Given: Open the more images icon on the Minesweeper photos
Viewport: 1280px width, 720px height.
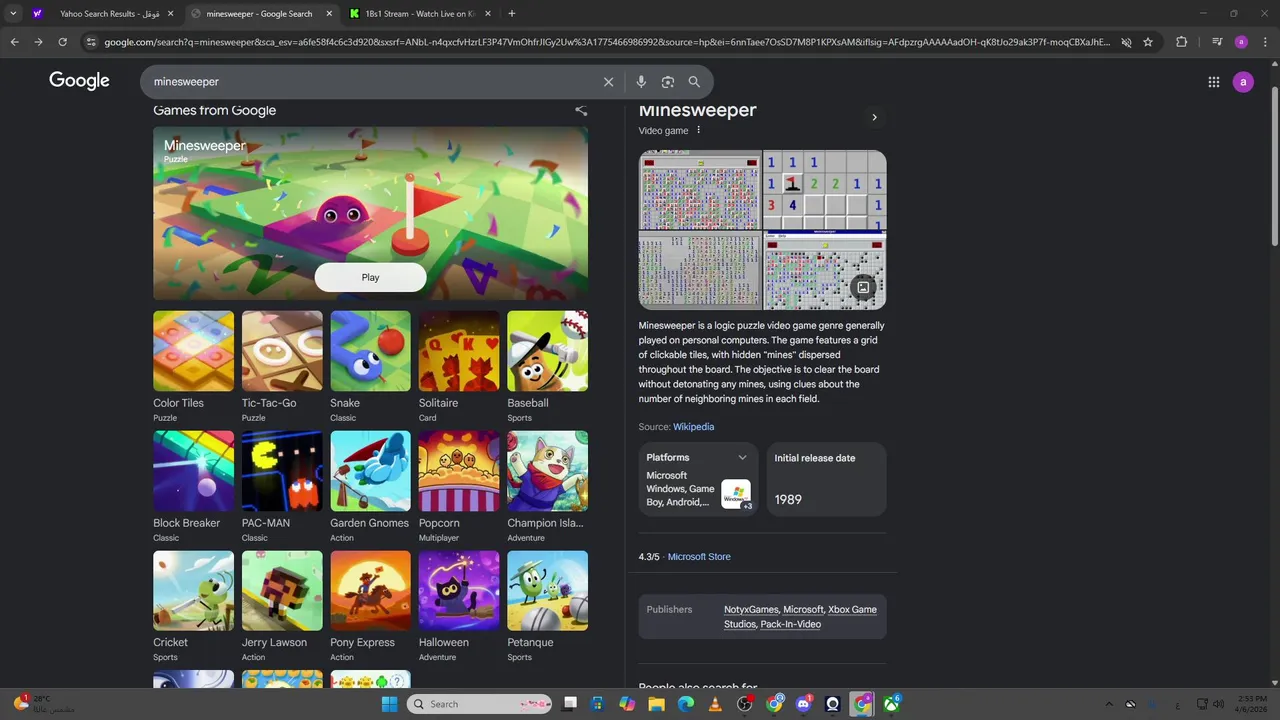Looking at the screenshot, I should click(x=863, y=287).
